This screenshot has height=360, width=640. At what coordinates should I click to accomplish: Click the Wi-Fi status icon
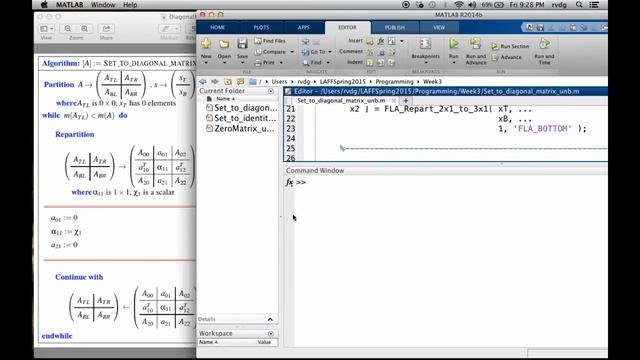click(459, 5)
